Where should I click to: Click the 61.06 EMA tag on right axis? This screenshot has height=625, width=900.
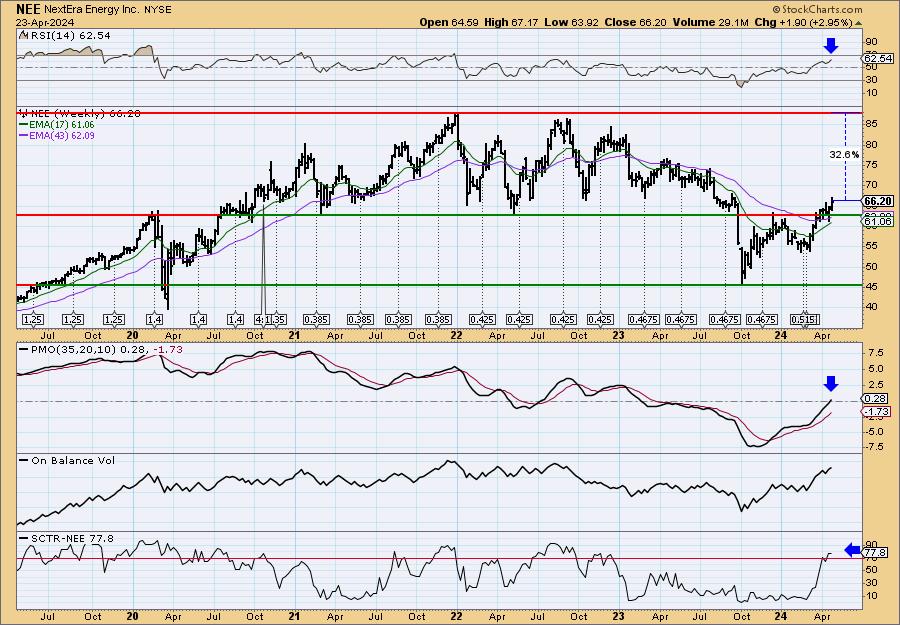coord(878,222)
